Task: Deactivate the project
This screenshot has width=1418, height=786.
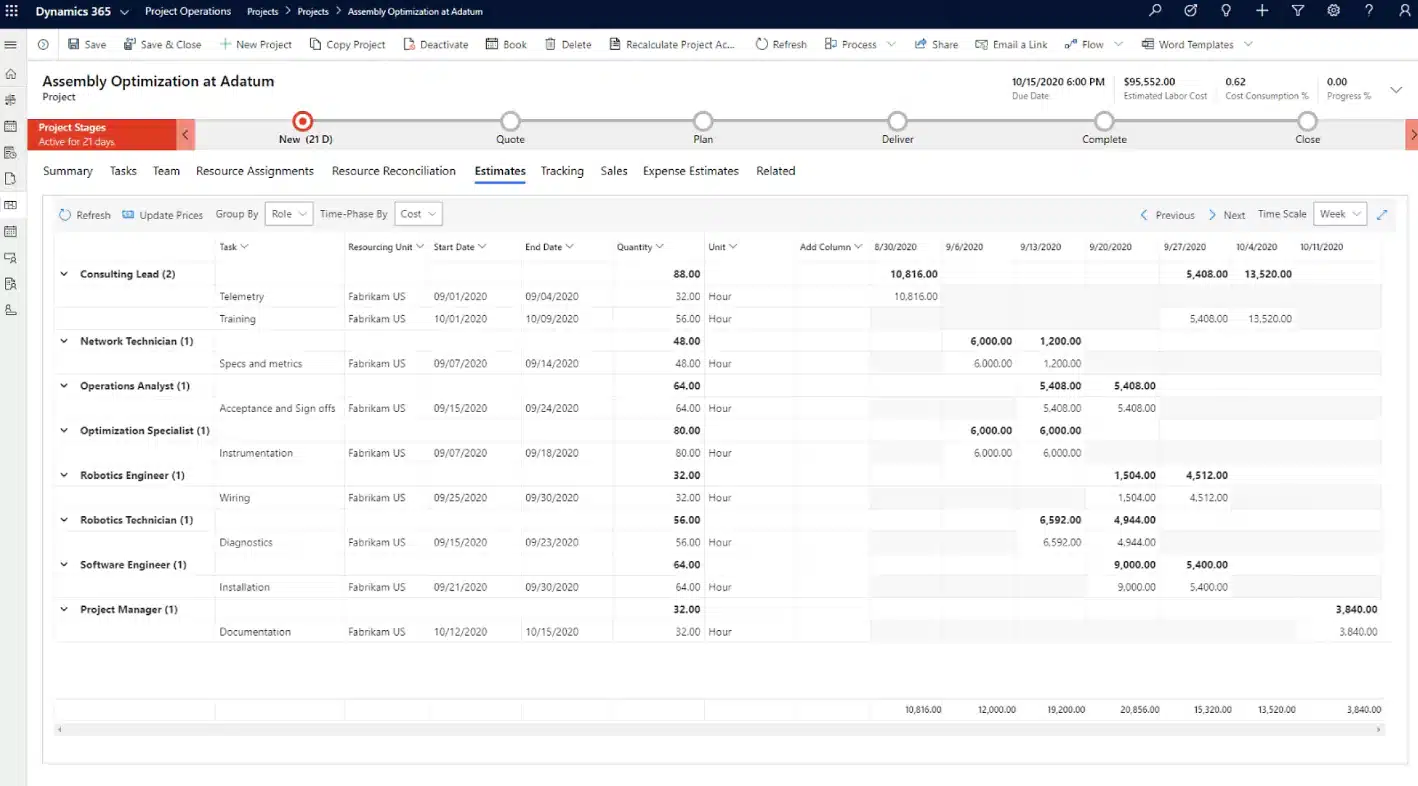Action: [435, 44]
